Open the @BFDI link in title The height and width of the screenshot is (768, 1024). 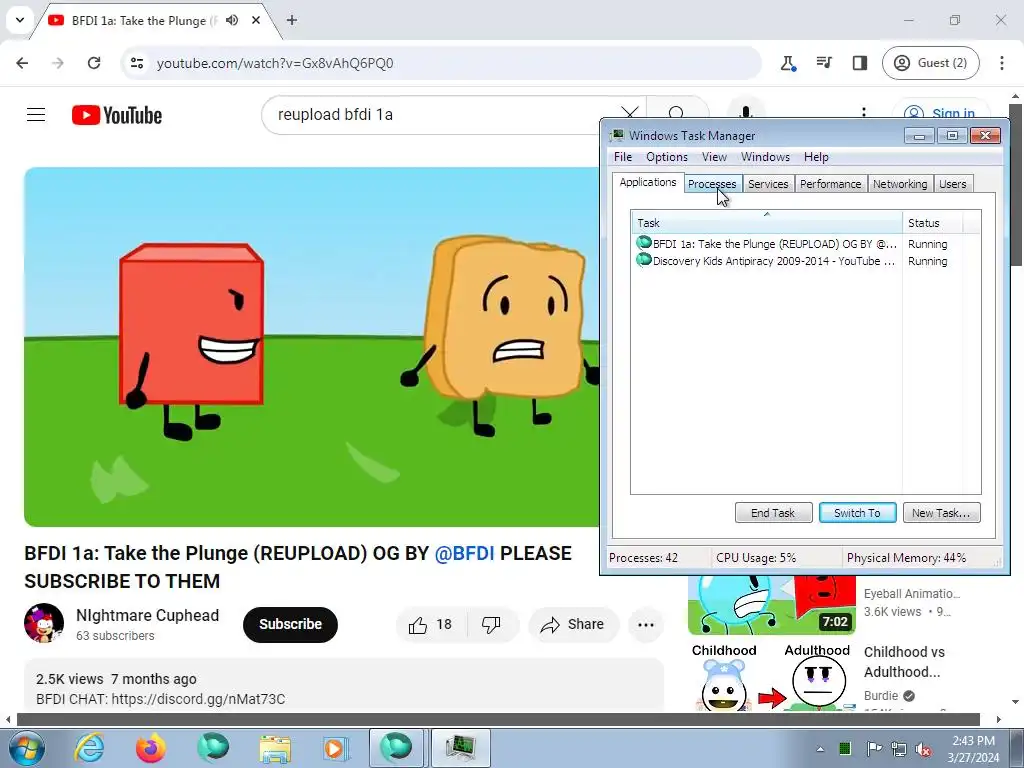coord(464,553)
